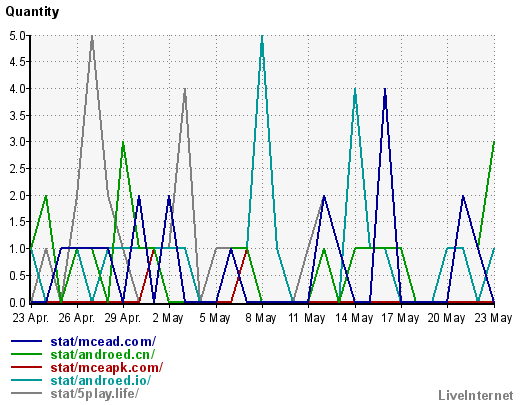Image resolution: width=520 pixels, height=405 pixels.
Task: Select the 23 Apr. axis label
Action: click(x=31, y=318)
